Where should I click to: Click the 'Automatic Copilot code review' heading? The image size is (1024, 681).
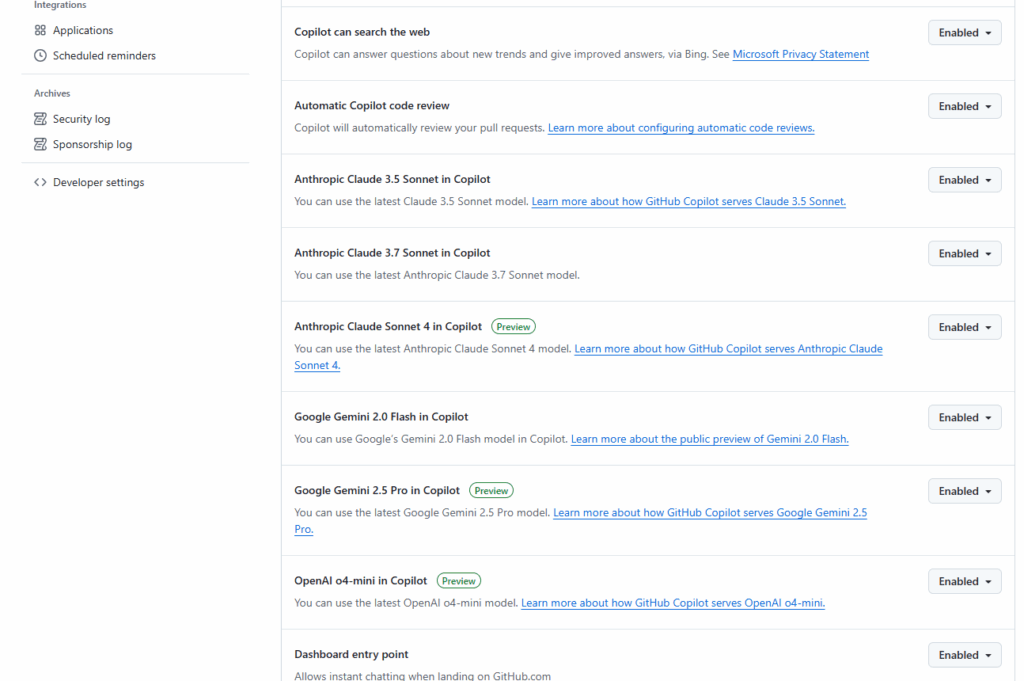pos(372,106)
